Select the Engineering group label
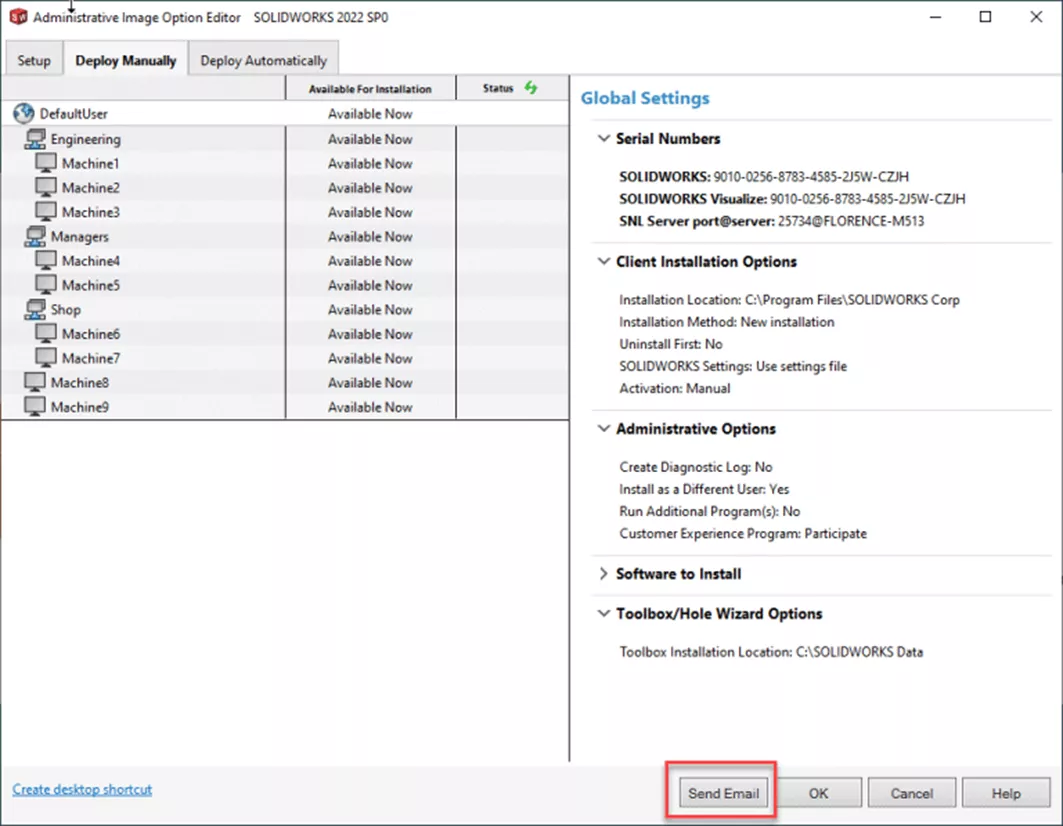Image resolution: width=1063 pixels, height=826 pixels. click(85, 139)
